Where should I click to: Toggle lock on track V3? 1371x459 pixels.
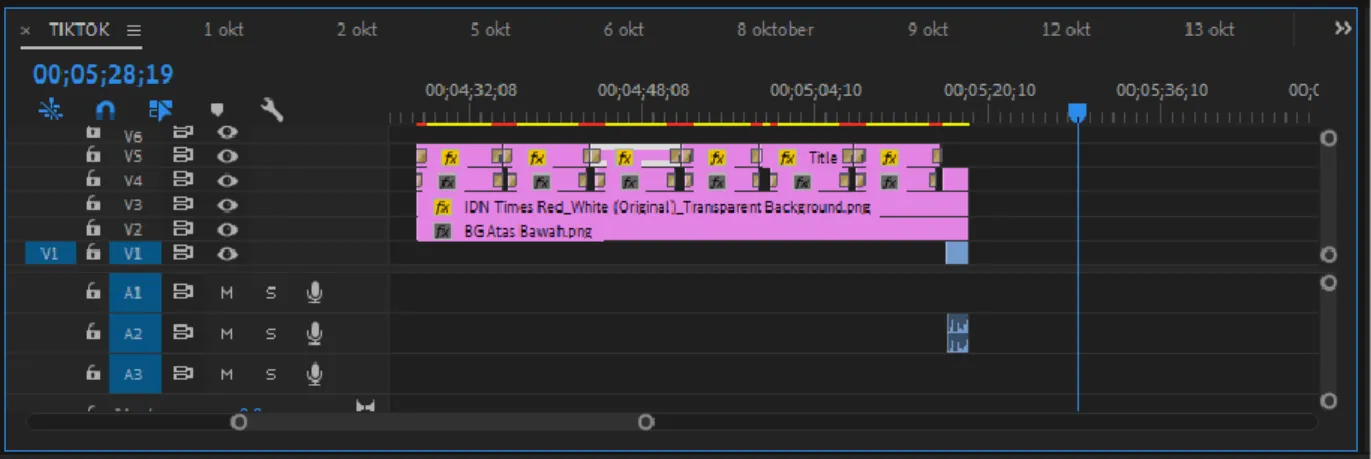pyautogui.click(x=93, y=204)
